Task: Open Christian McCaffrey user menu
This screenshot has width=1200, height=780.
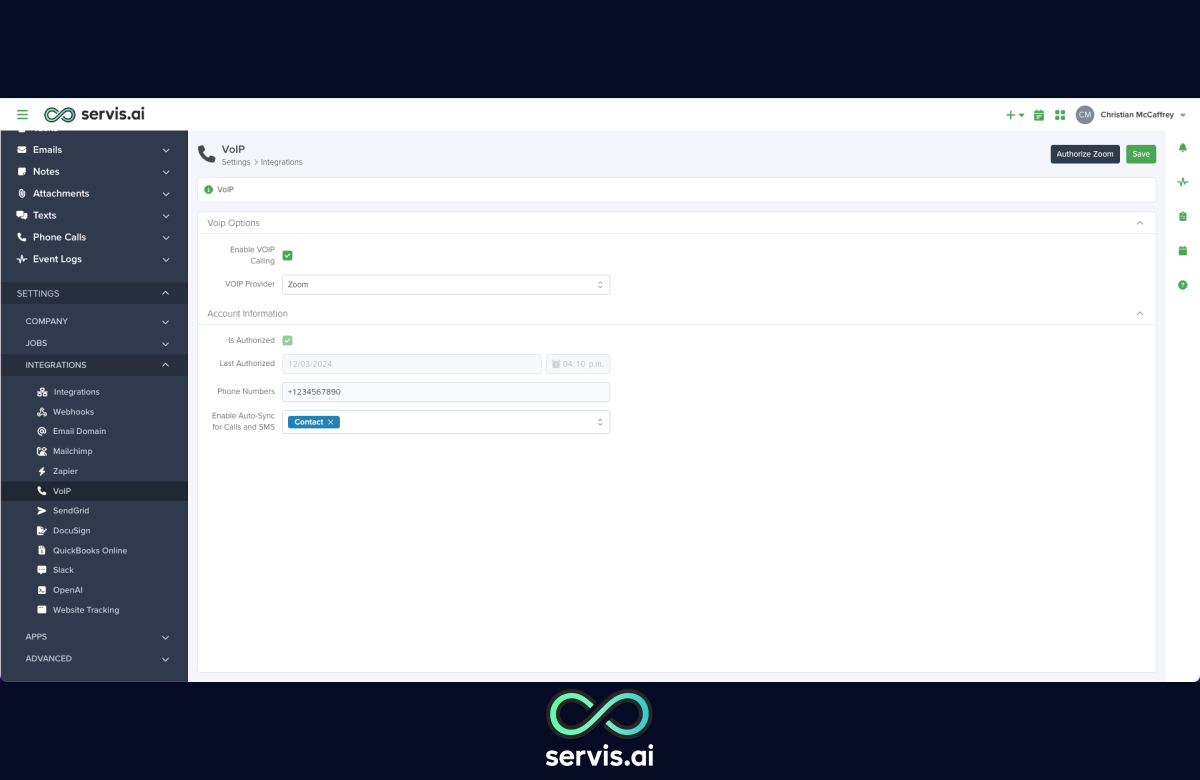Action: (x=1136, y=115)
